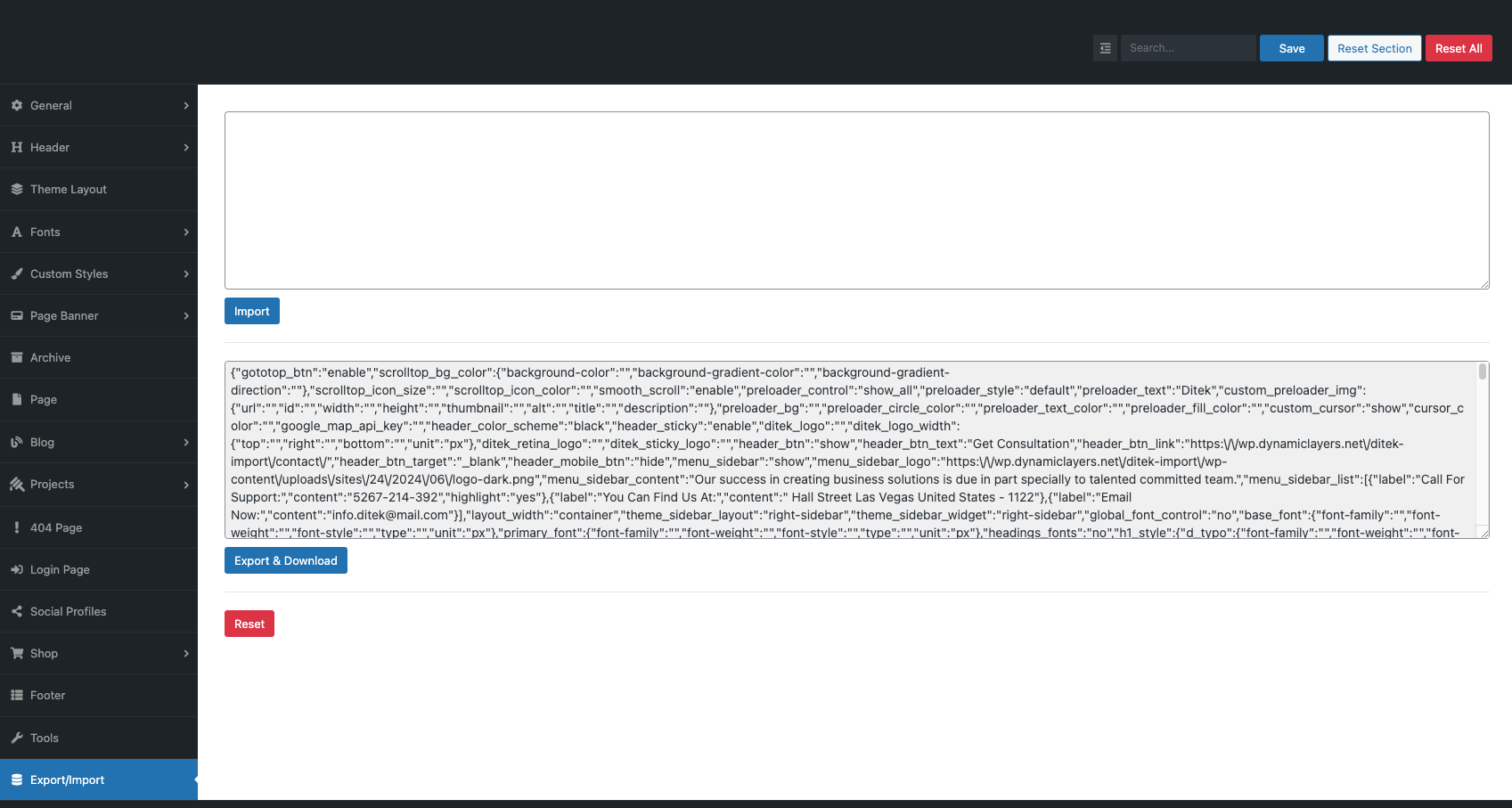This screenshot has width=1512, height=808.
Task: Click the Archive box icon
Action: coord(17,357)
